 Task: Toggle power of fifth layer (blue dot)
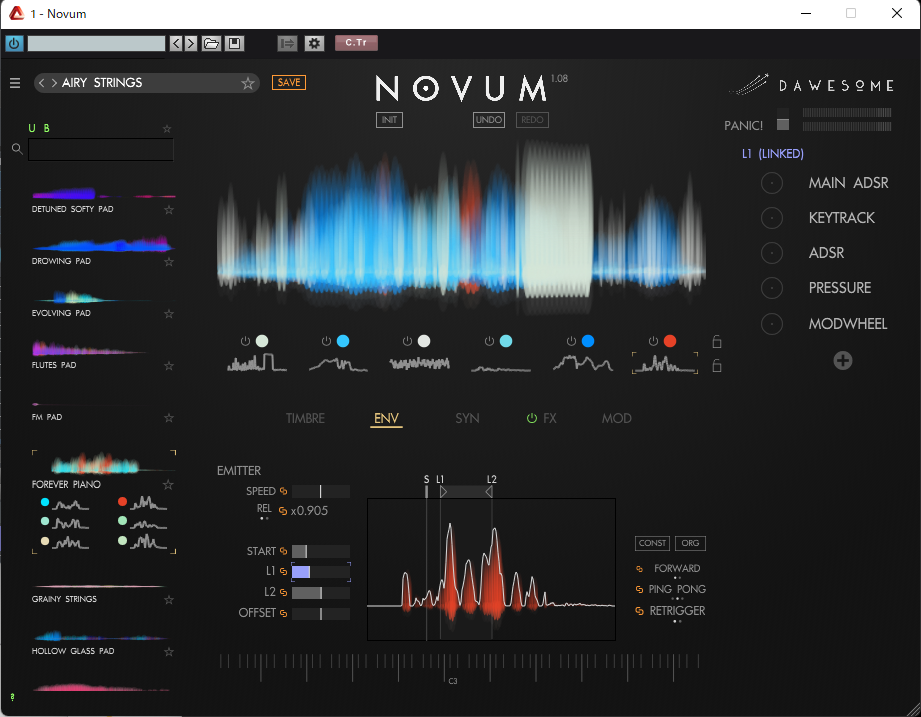click(x=571, y=341)
